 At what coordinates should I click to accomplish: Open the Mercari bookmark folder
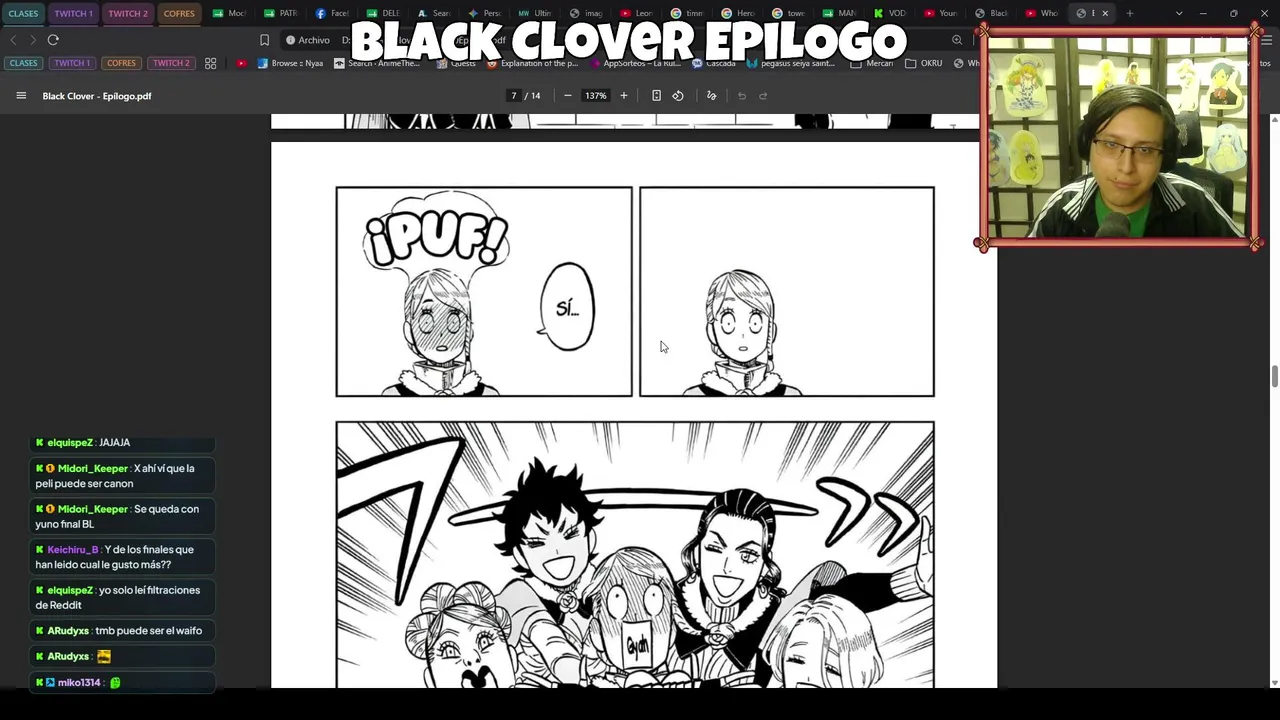[872, 63]
